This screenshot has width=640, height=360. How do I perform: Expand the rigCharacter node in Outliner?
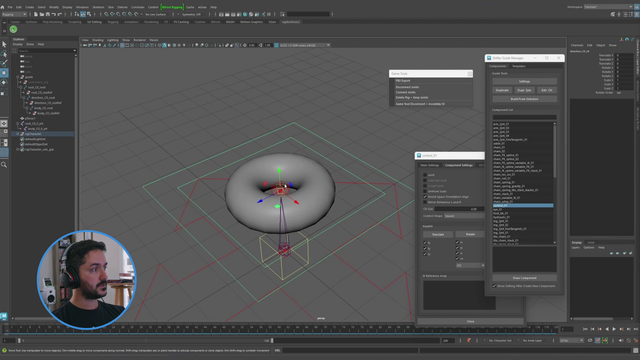coord(18,134)
